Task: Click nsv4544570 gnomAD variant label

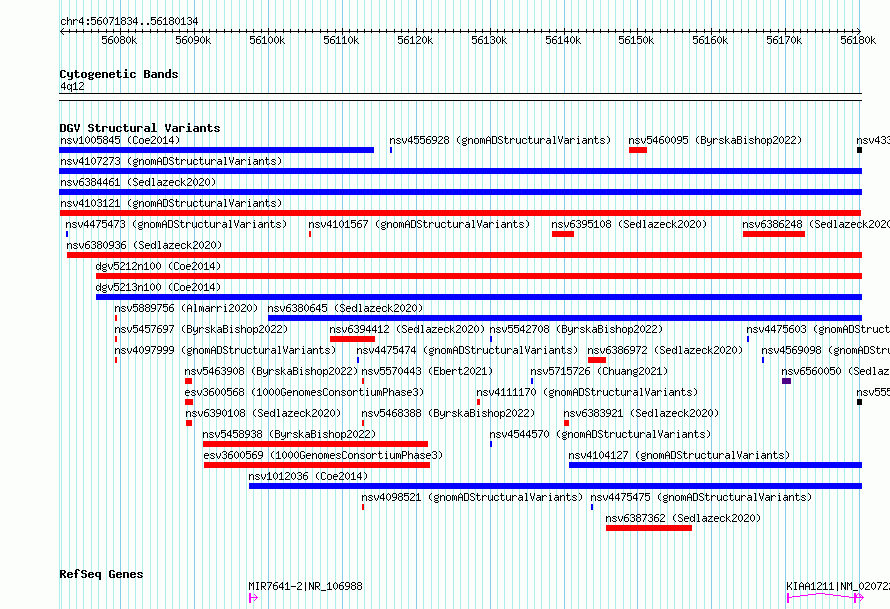Action: (600, 434)
